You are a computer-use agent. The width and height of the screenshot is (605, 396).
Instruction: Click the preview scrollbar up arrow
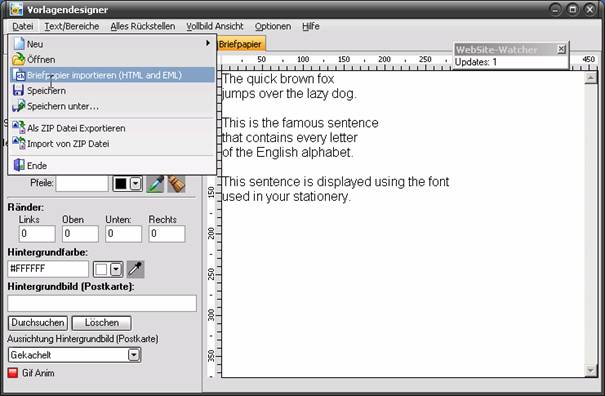(590, 78)
